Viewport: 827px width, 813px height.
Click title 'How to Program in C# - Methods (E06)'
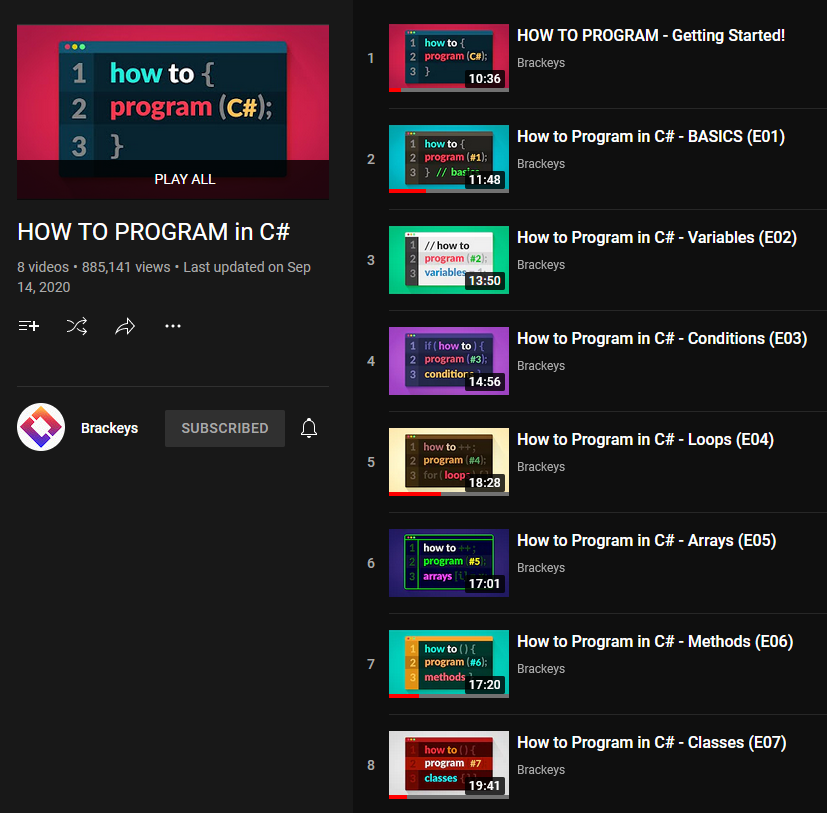[655, 642]
